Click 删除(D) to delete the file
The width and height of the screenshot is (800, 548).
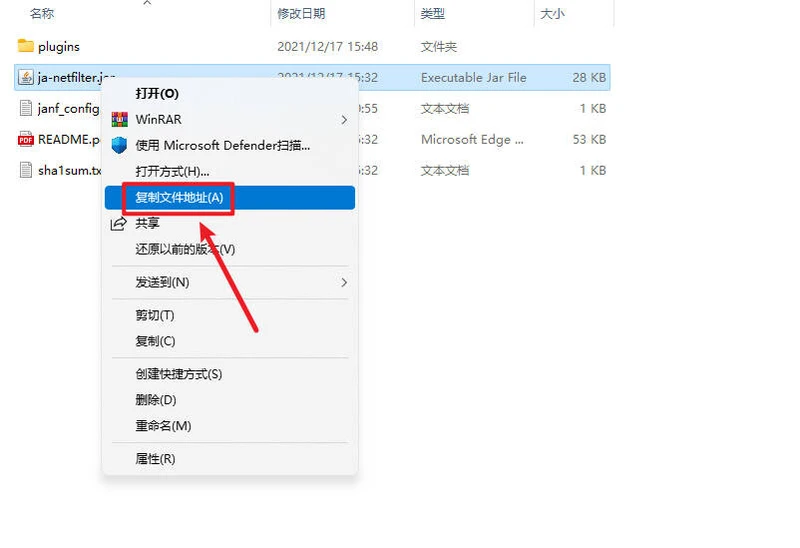coord(156,400)
